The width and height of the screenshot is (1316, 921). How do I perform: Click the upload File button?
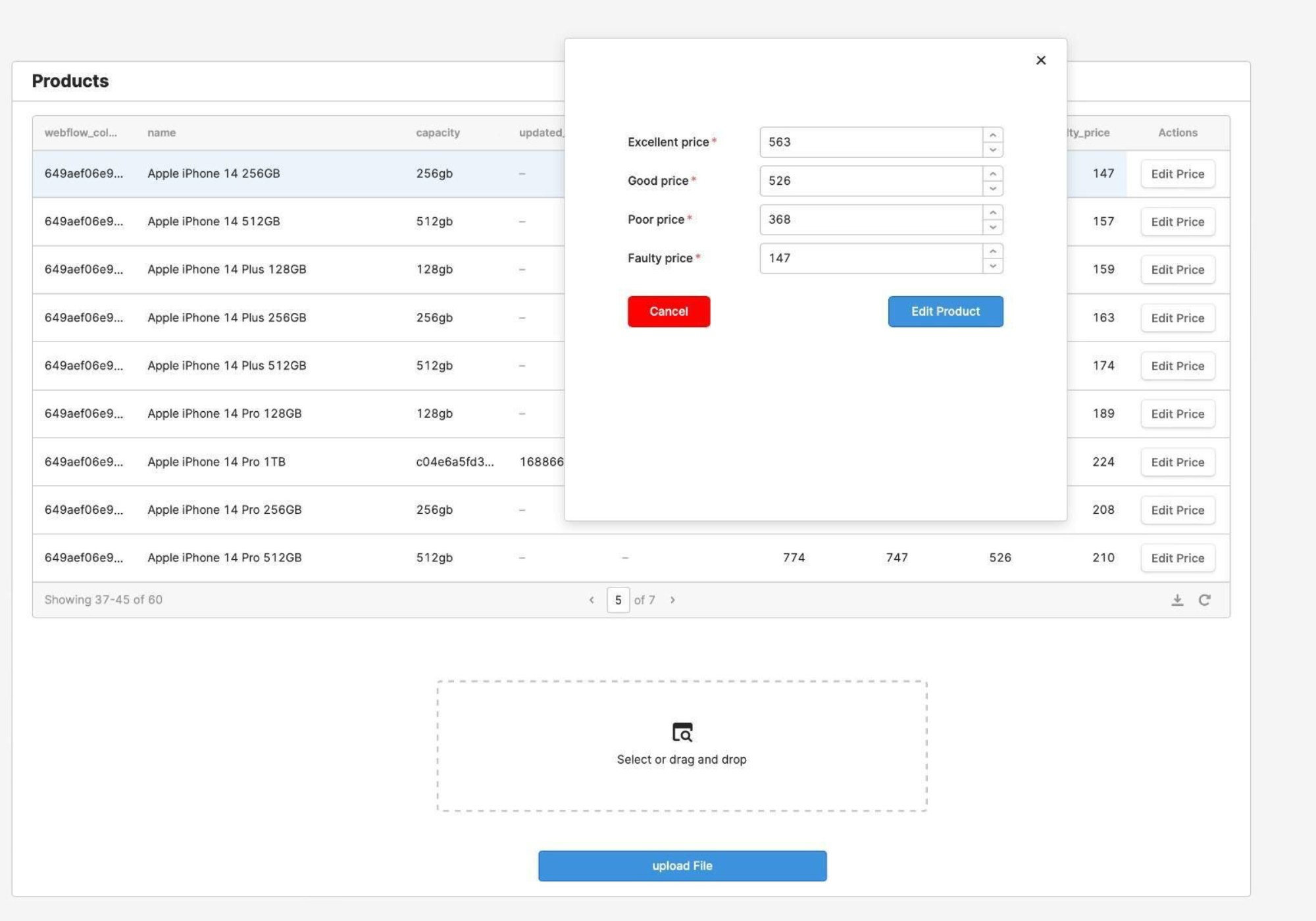682,866
